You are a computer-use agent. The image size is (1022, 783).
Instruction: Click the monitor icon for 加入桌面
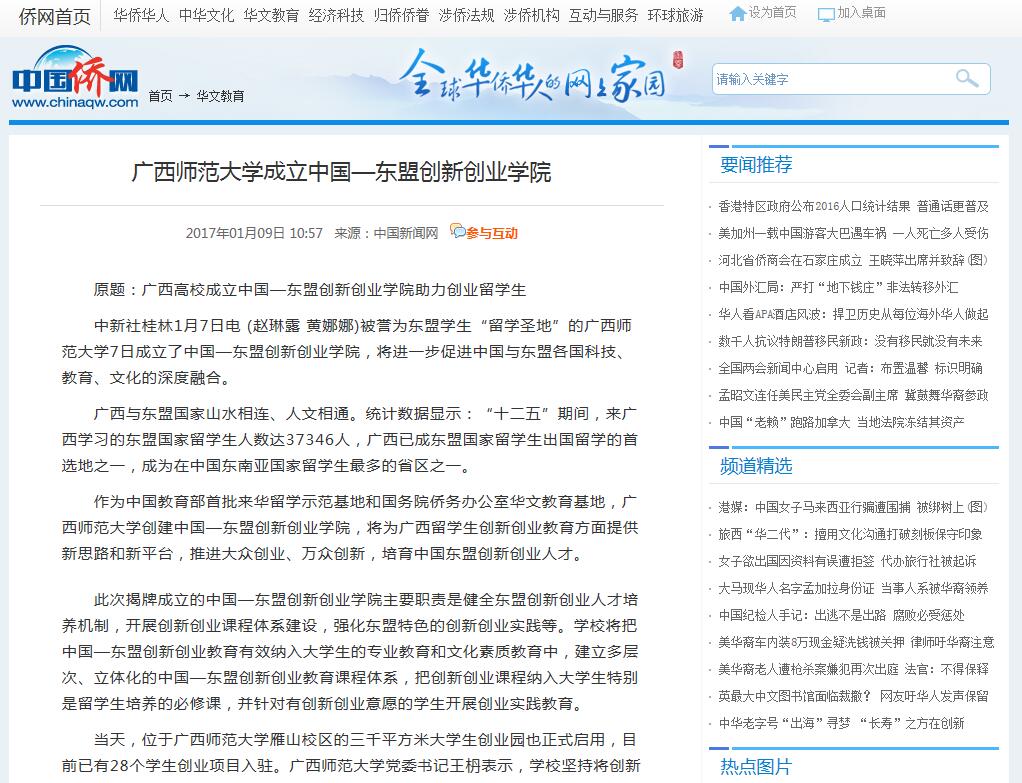tap(826, 14)
